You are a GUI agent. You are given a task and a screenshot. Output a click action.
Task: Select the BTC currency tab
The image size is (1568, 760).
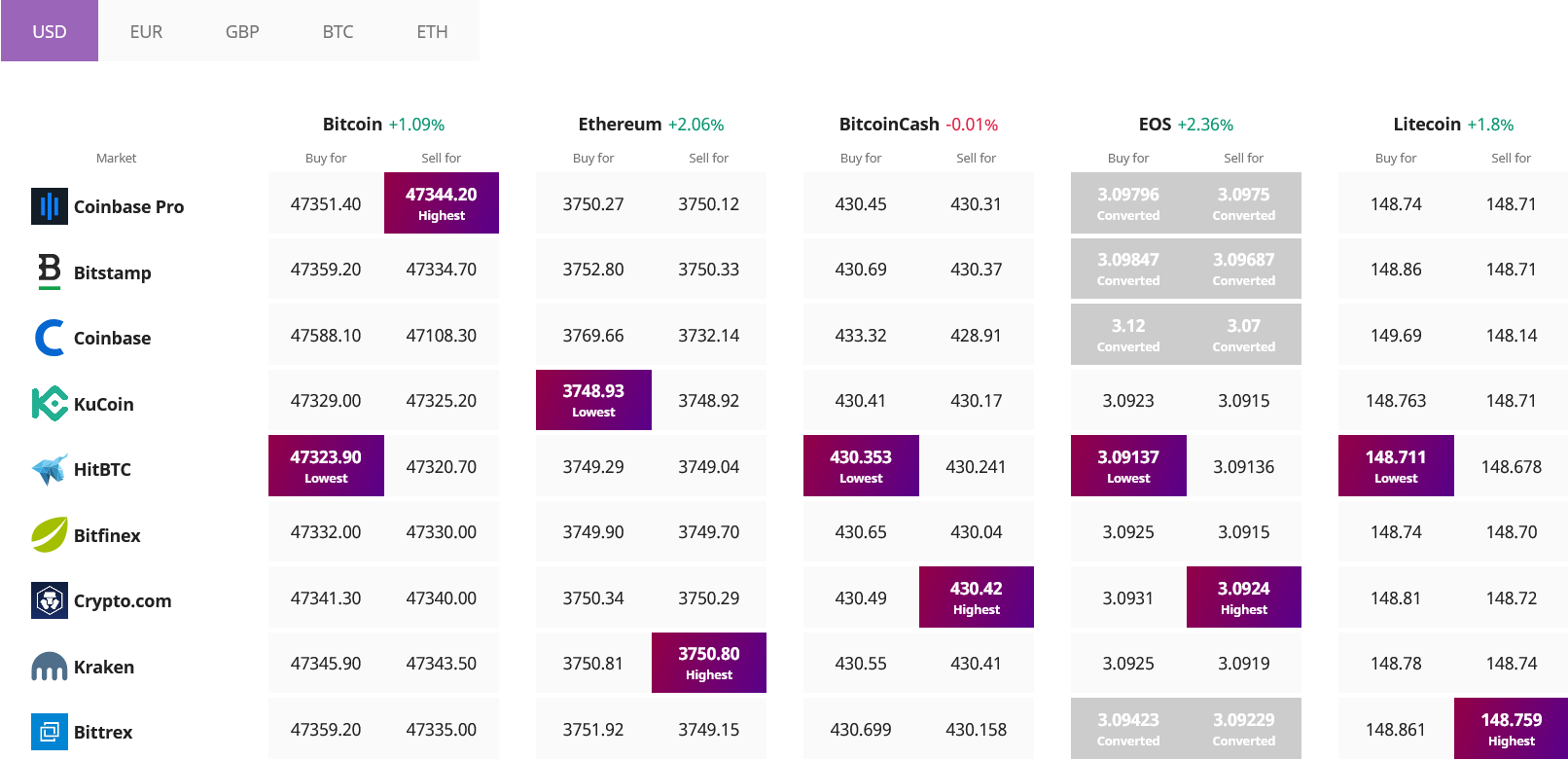coord(338,31)
